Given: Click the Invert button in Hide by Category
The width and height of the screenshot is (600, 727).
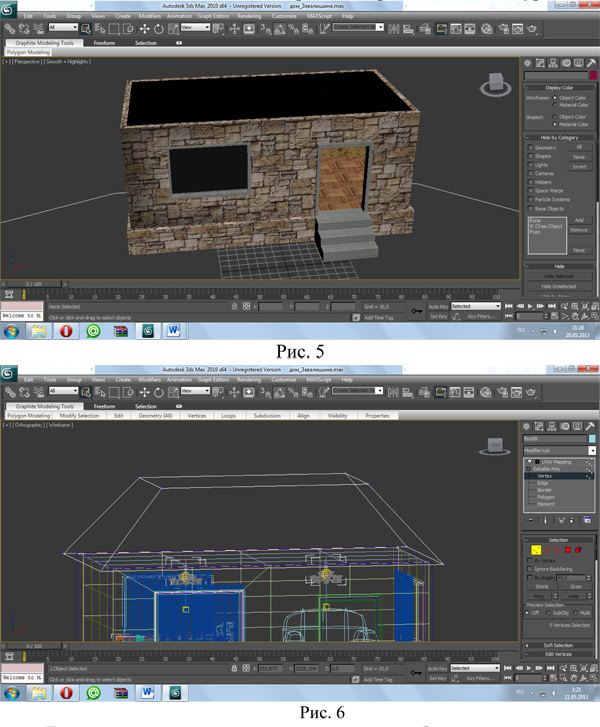Looking at the screenshot, I should click(580, 166).
